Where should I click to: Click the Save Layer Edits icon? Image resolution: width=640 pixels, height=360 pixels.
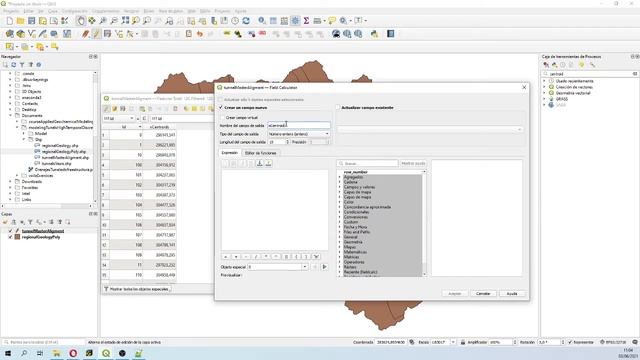107,34
